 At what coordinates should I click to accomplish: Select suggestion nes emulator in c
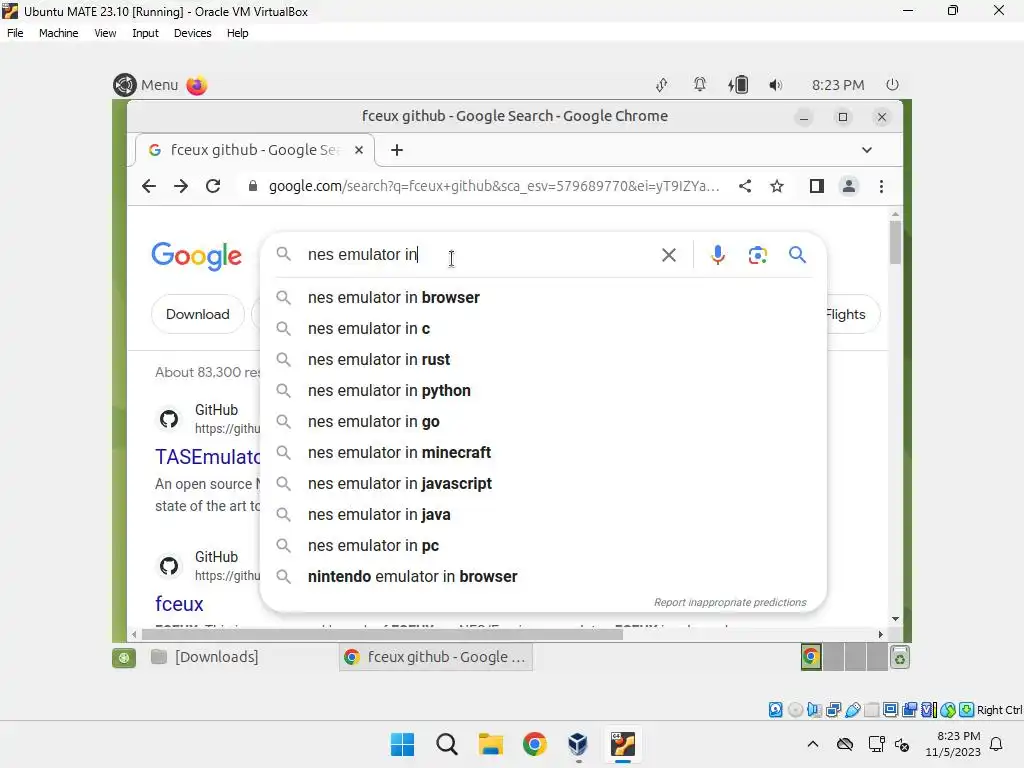(543, 328)
